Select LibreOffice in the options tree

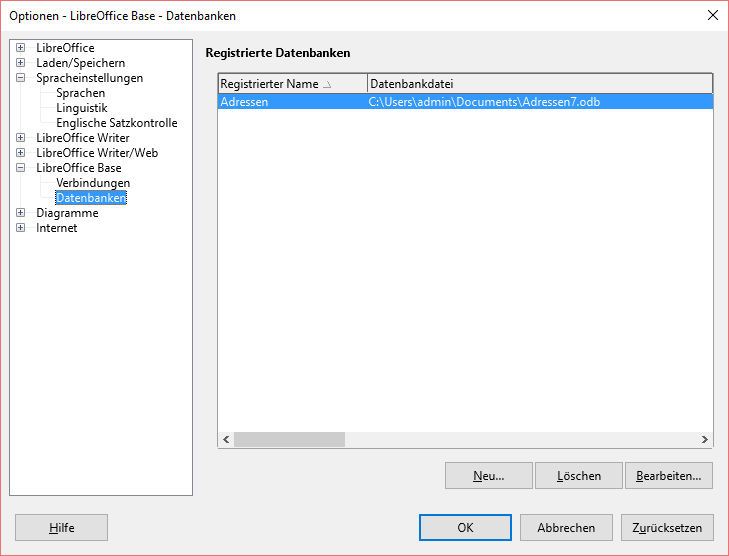tap(65, 48)
